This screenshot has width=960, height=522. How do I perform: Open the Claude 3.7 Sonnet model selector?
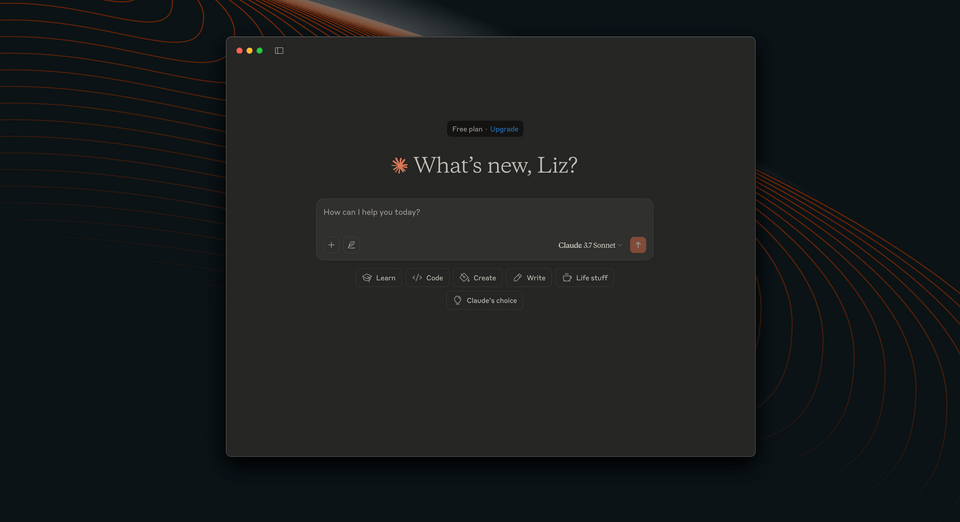pyautogui.click(x=590, y=245)
